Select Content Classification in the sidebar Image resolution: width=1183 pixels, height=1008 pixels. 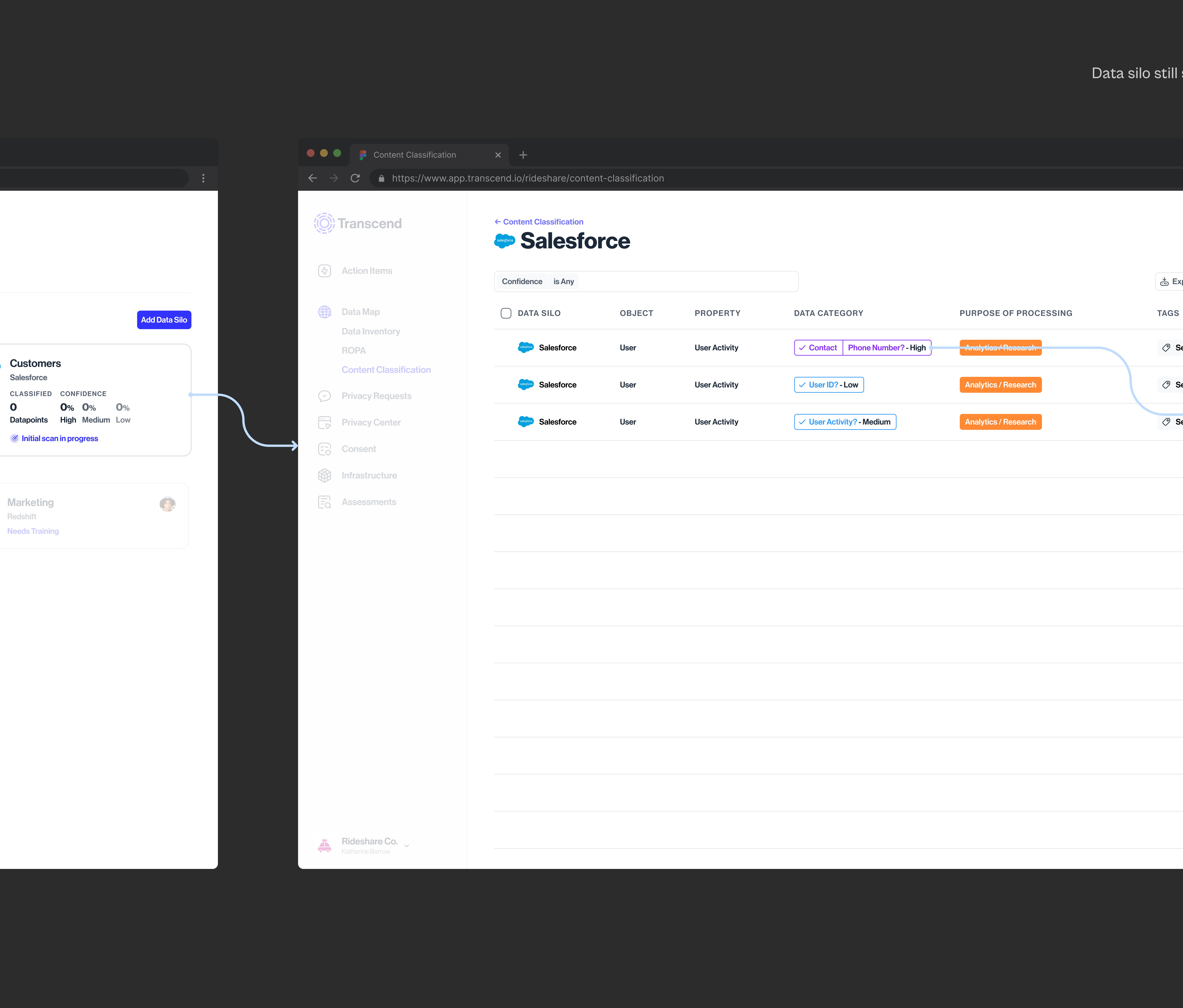(x=386, y=369)
